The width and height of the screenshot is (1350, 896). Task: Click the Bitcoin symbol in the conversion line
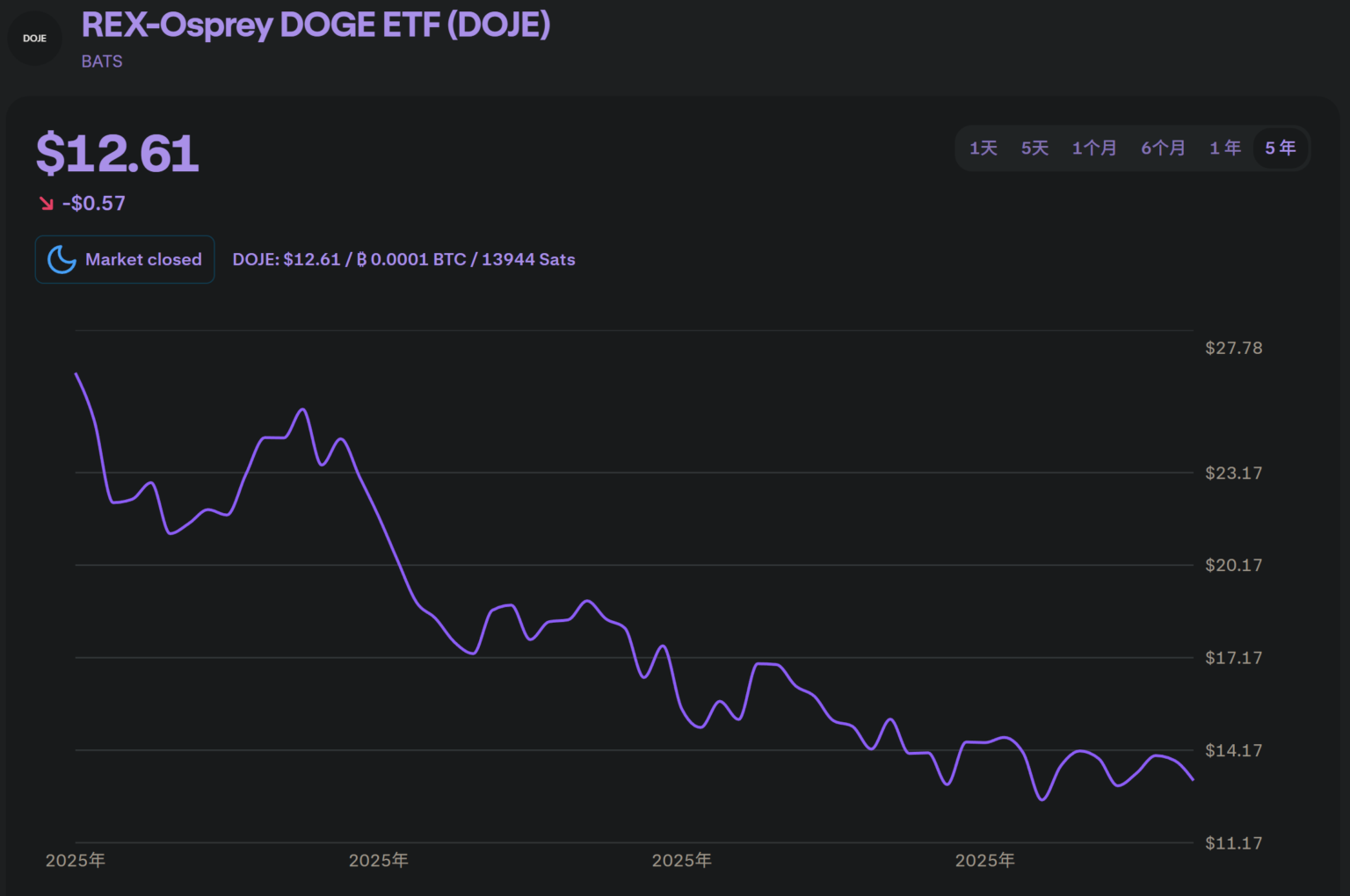tap(361, 259)
